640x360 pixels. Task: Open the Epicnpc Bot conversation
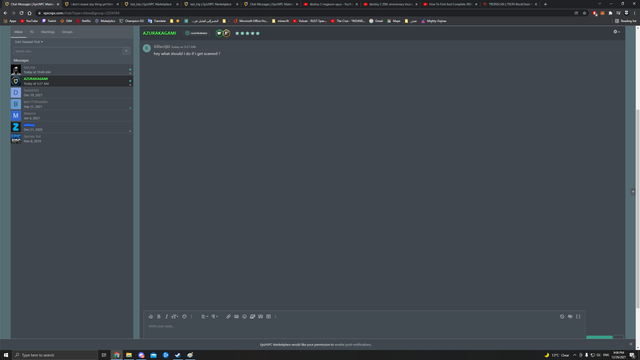[72, 138]
